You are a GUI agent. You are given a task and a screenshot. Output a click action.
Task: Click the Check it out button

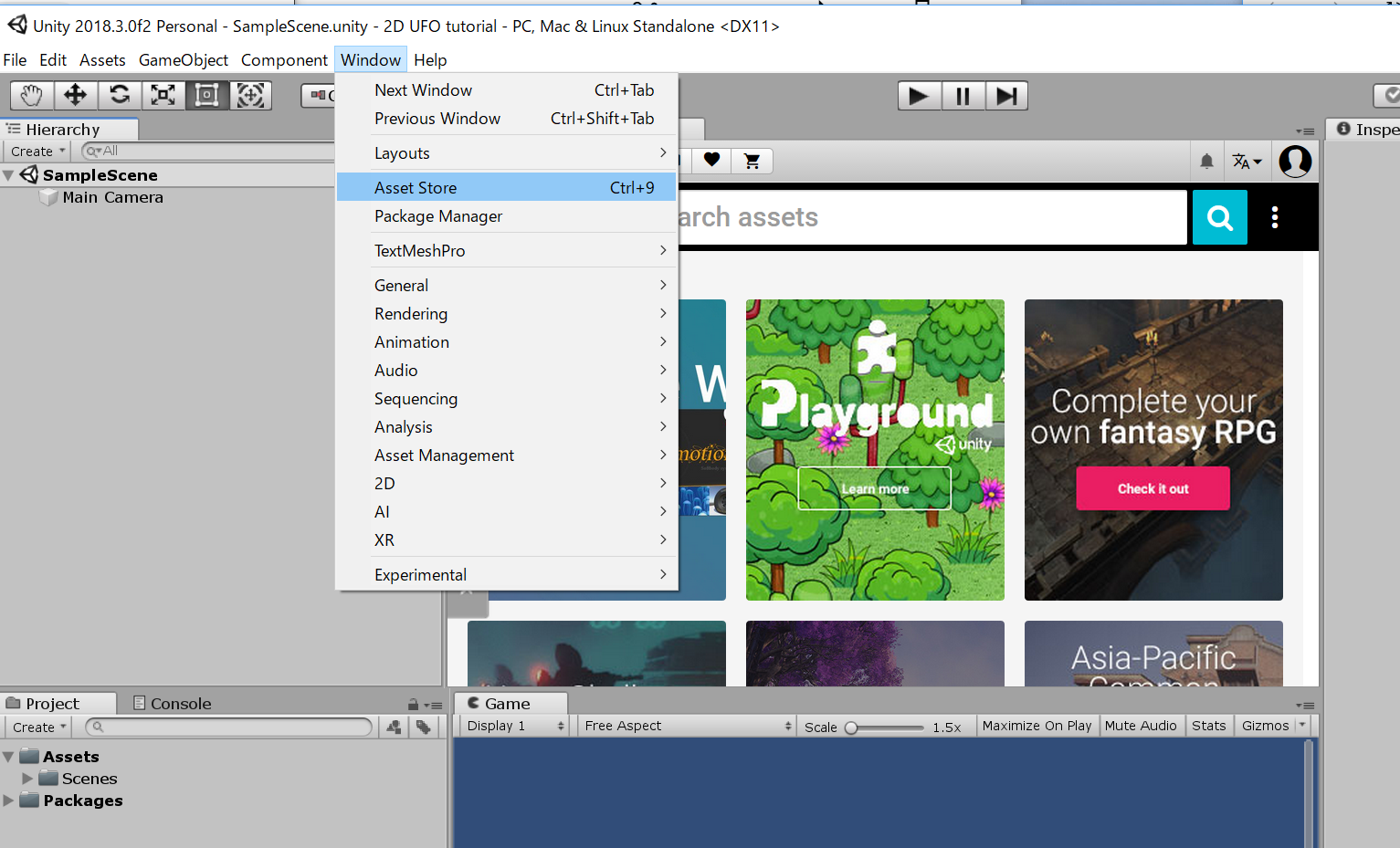coord(1153,488)
